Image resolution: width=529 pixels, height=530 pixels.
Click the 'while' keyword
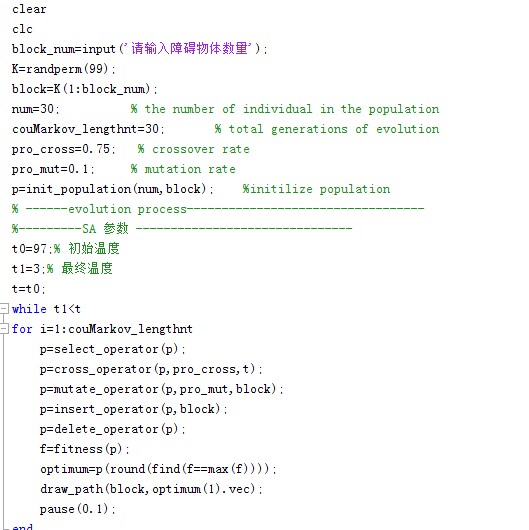click(x=29, y=309)
